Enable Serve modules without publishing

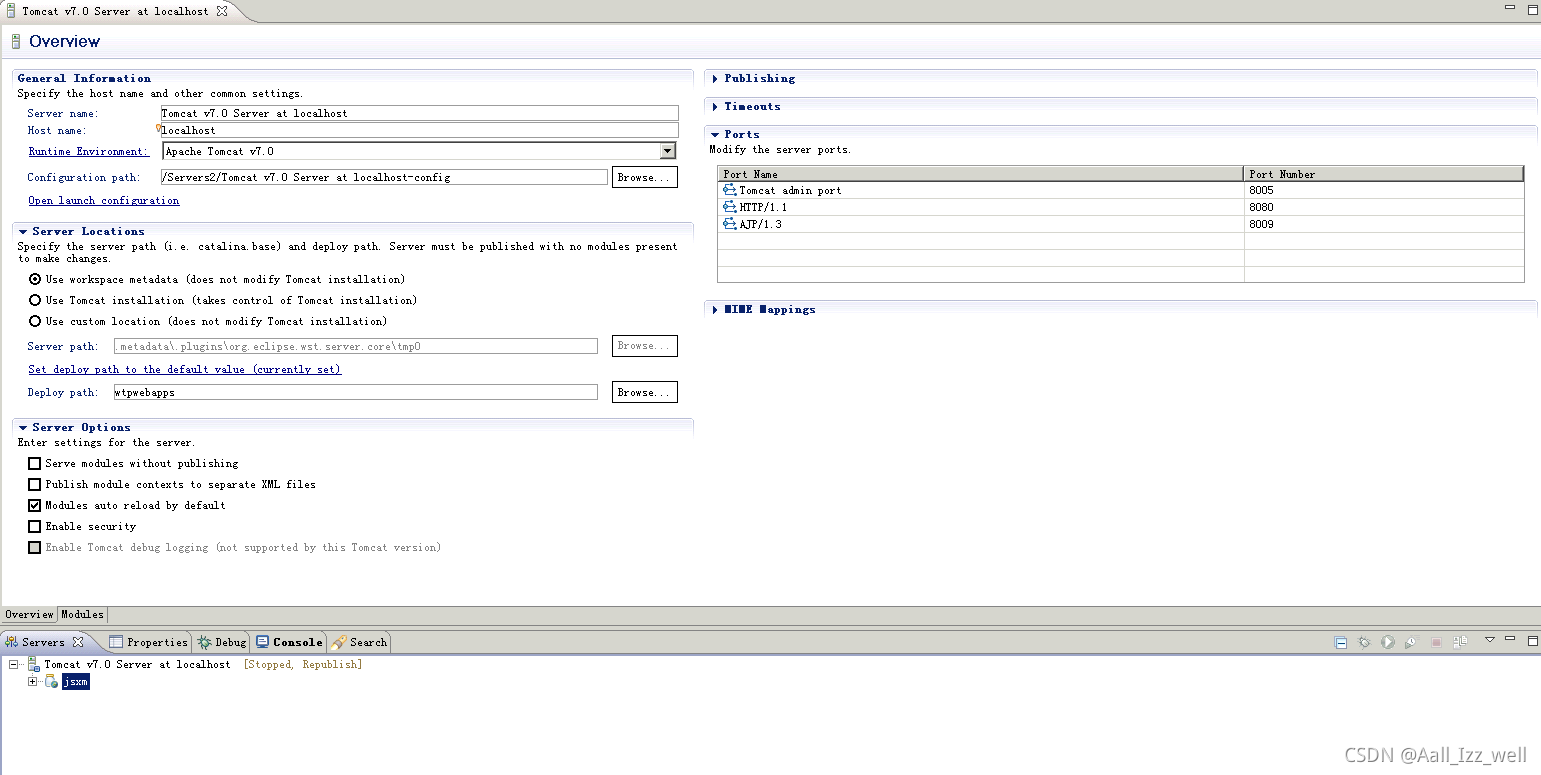[x=35, y=463]
